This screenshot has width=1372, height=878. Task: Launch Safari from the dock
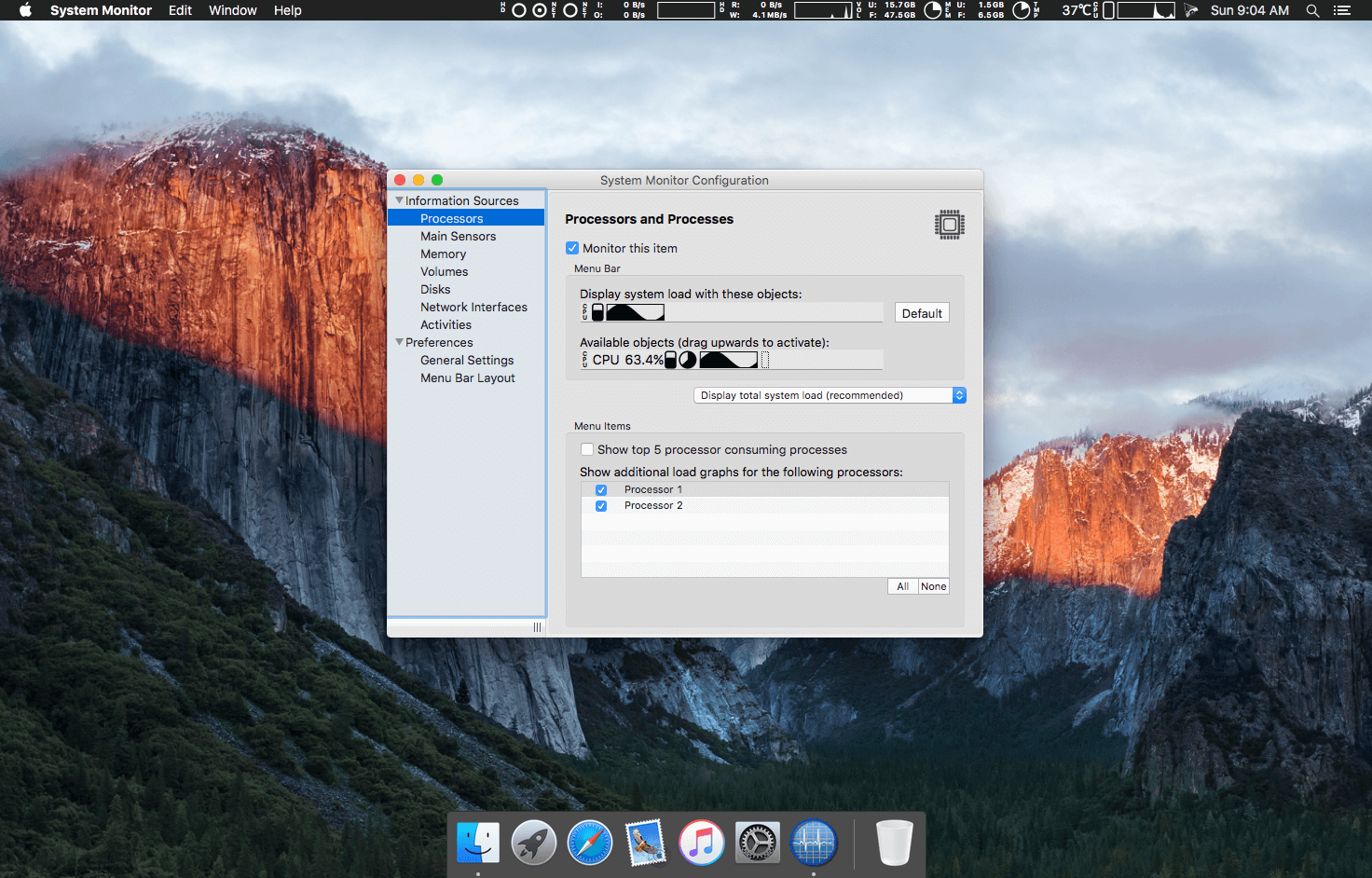(x=590, y=844)
